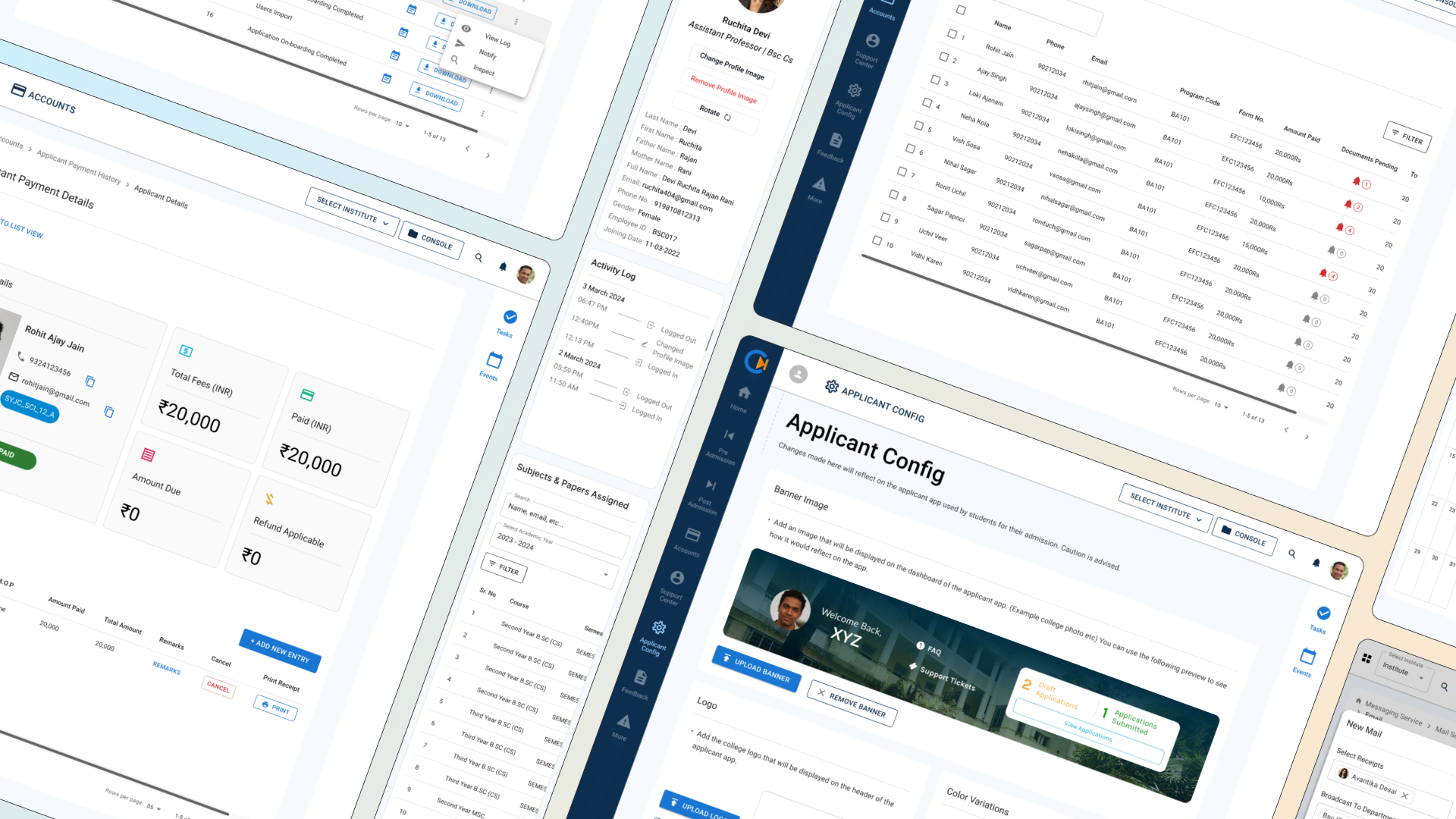Click the user avatar in the Accounts header
Image resolution: width=1456 pixels, height=819 pixels.
coord(526,275)
